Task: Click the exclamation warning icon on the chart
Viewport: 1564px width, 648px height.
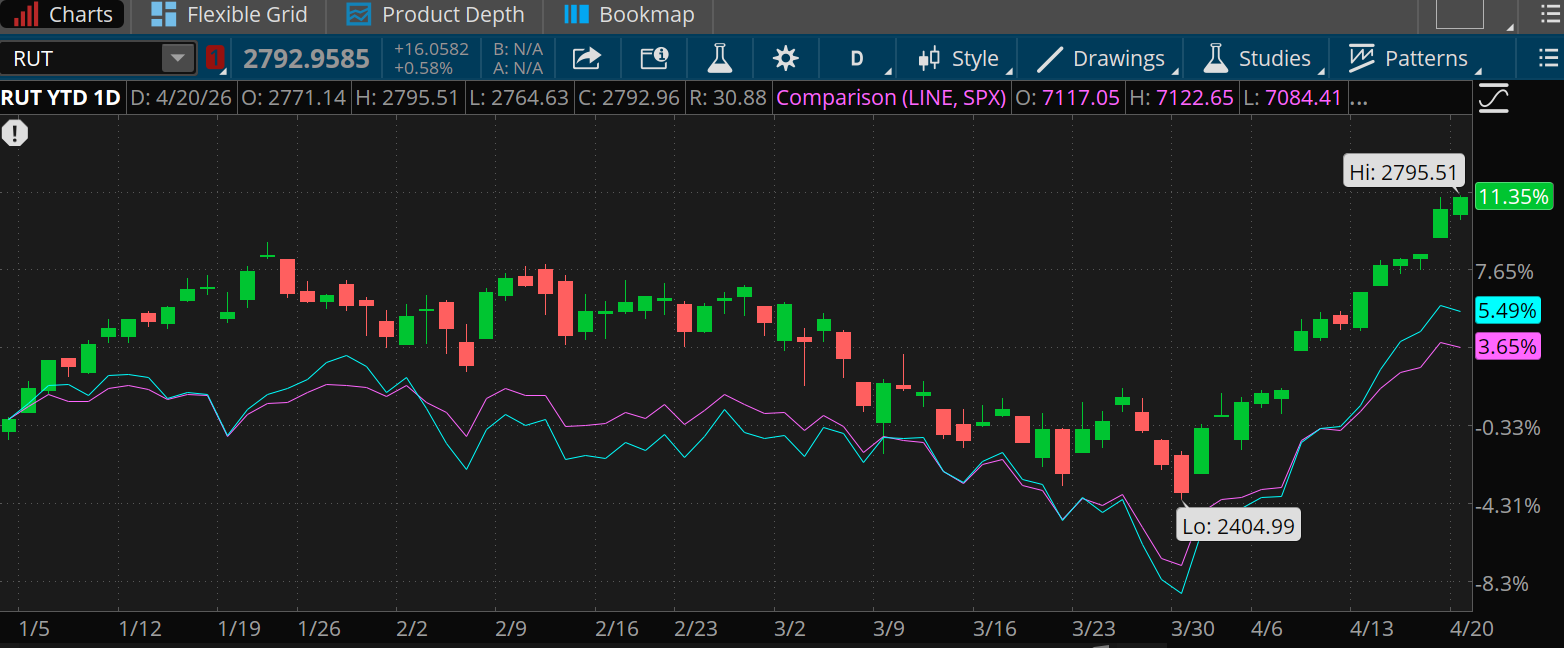Action: (x=15, y=132)
